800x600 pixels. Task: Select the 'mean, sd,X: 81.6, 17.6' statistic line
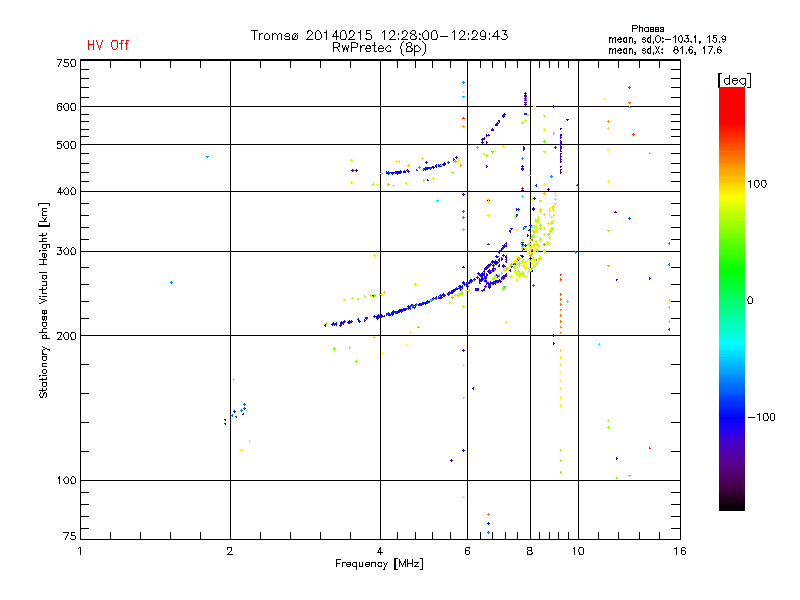click(665, 50)
